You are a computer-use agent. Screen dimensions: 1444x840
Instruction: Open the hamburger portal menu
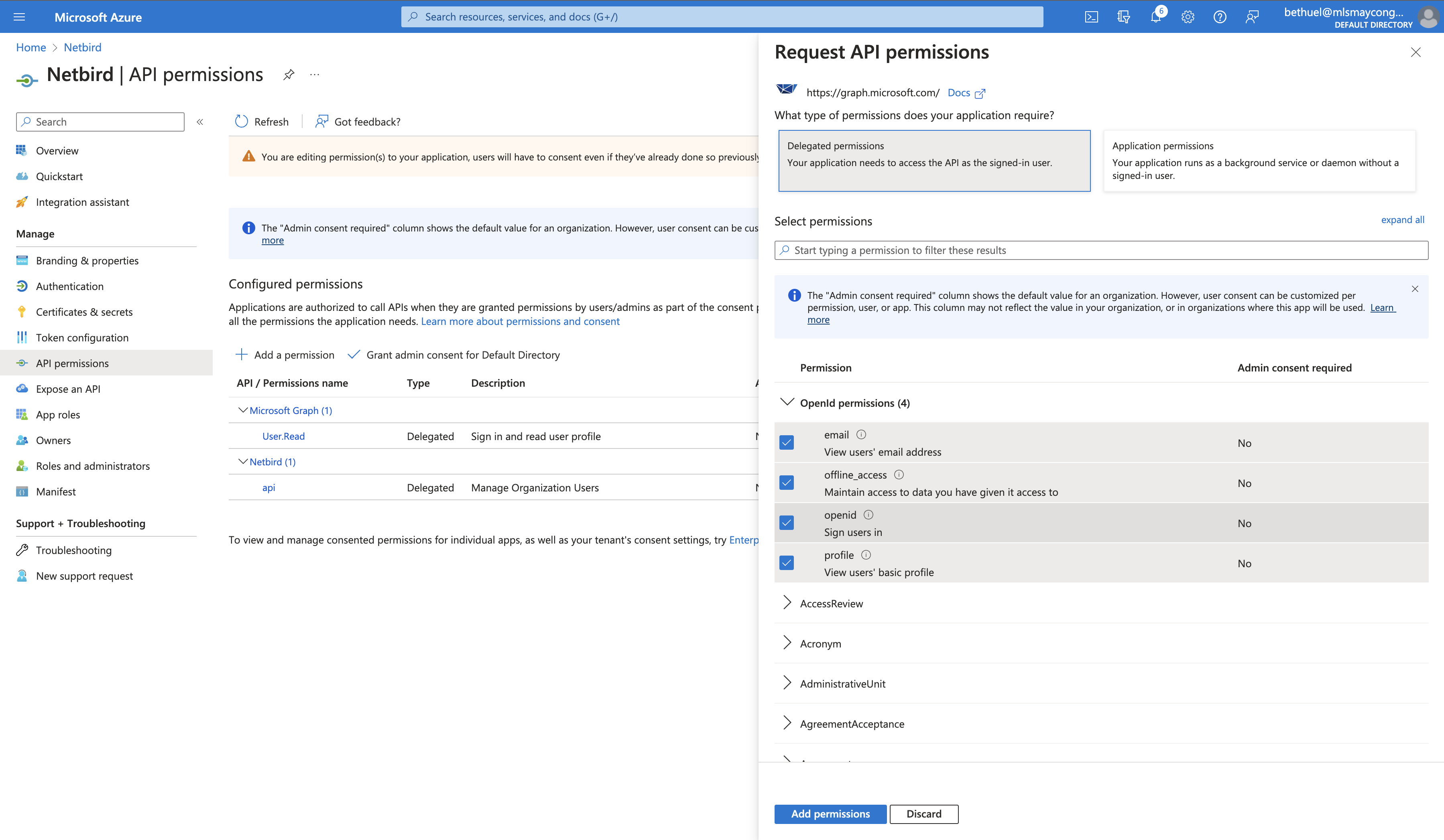click(x=20, y=17)
